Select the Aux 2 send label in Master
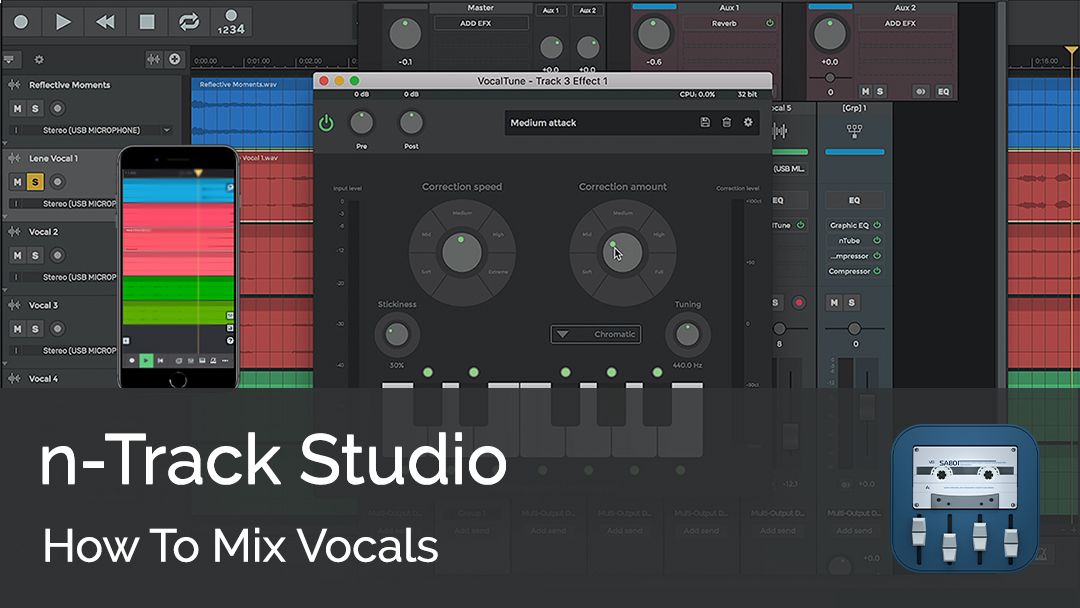The image size is (1080, 608). [x=588, y=10]
